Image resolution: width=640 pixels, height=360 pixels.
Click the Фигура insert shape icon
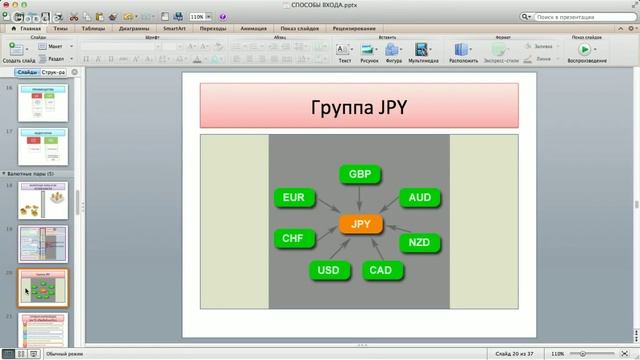coord(392,49)
